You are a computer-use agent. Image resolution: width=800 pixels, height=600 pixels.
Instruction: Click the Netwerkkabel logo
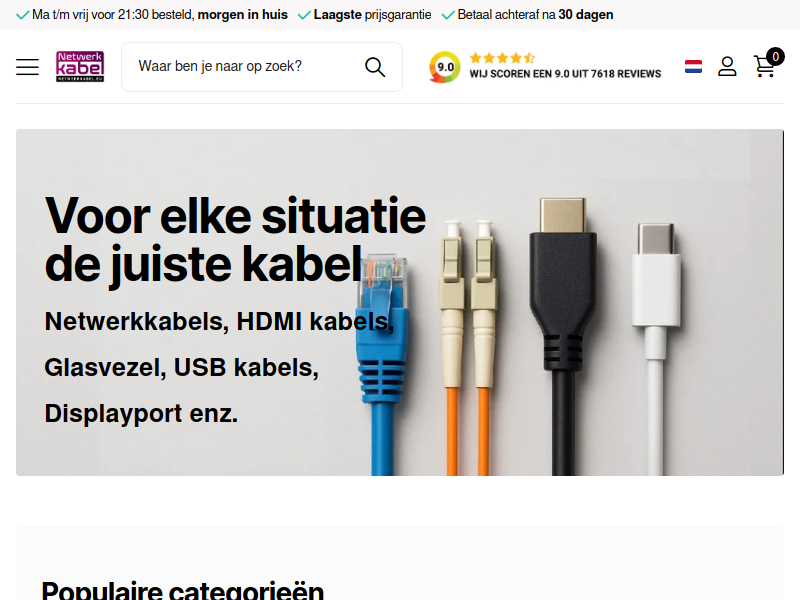[80, 66]
